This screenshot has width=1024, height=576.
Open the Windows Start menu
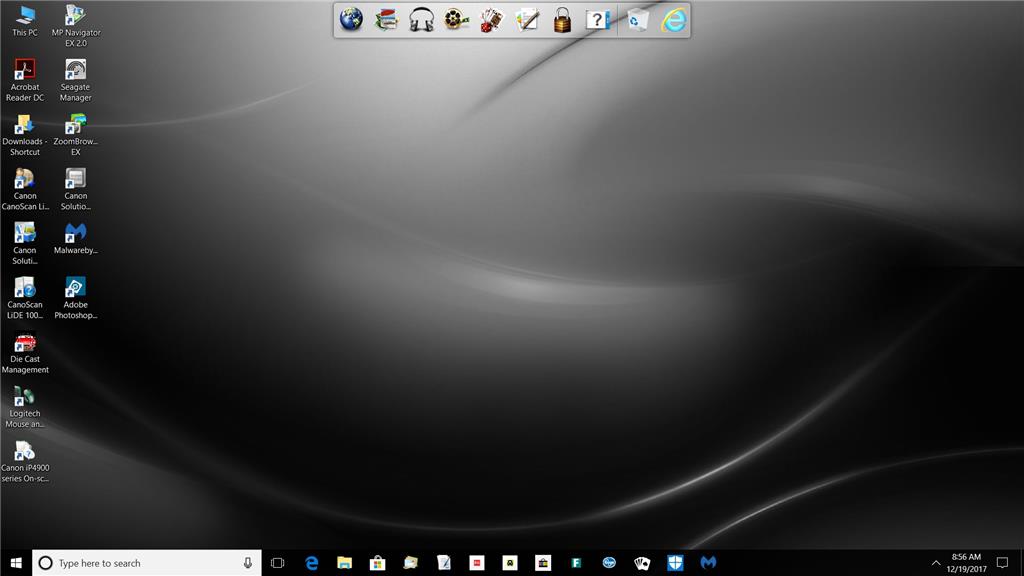[16, 562]
